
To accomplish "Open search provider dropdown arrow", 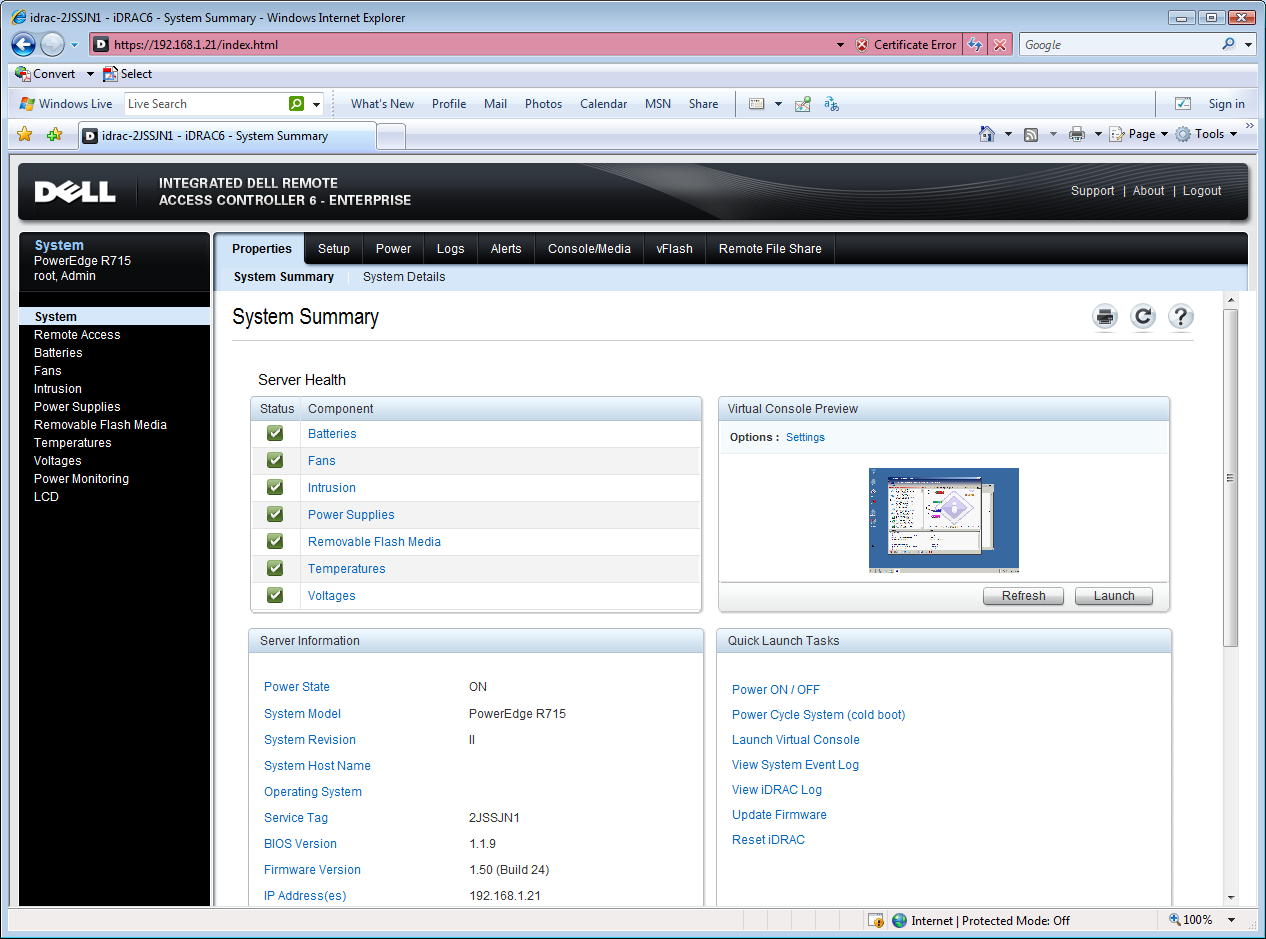I will 1249,45.
